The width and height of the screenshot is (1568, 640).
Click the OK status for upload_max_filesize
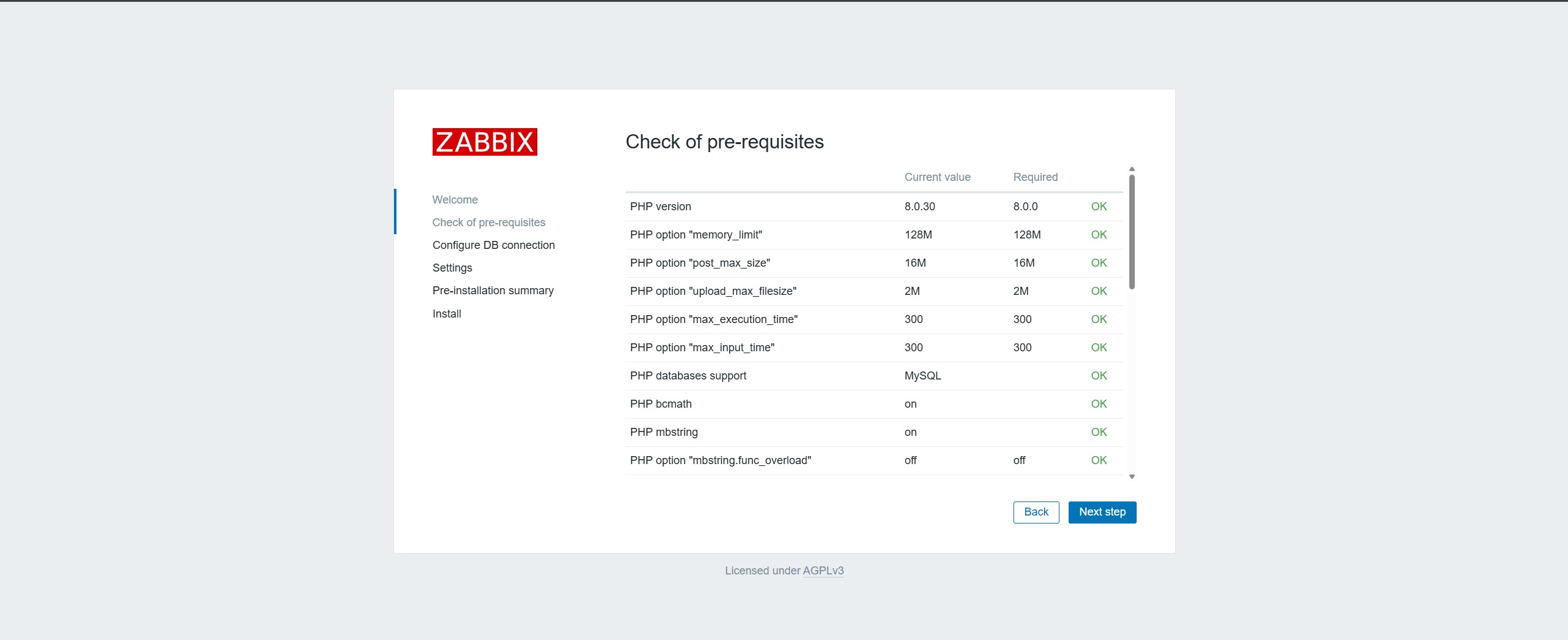[x=1099, y=291]
